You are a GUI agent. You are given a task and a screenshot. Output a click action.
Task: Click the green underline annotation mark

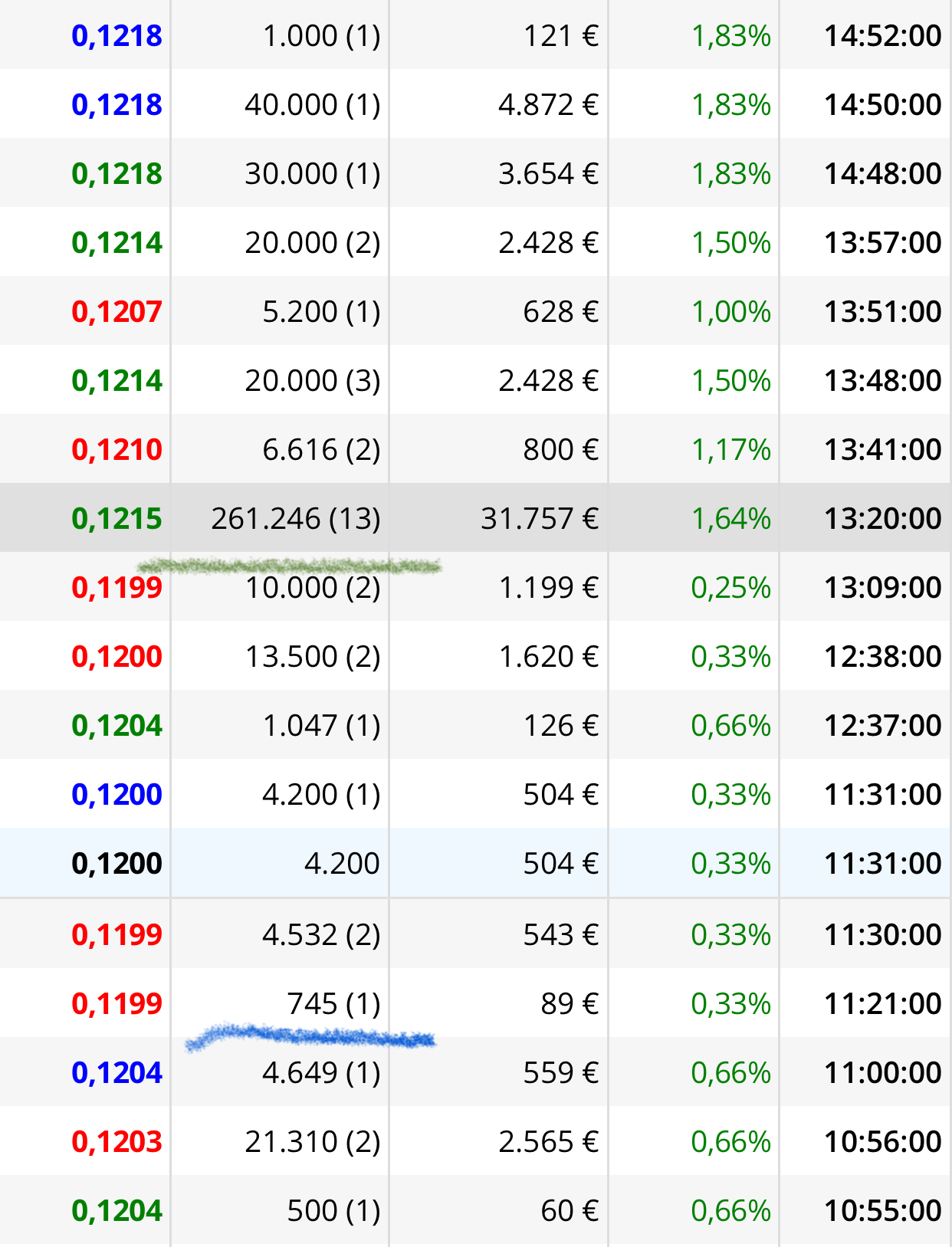click(290, 566)
